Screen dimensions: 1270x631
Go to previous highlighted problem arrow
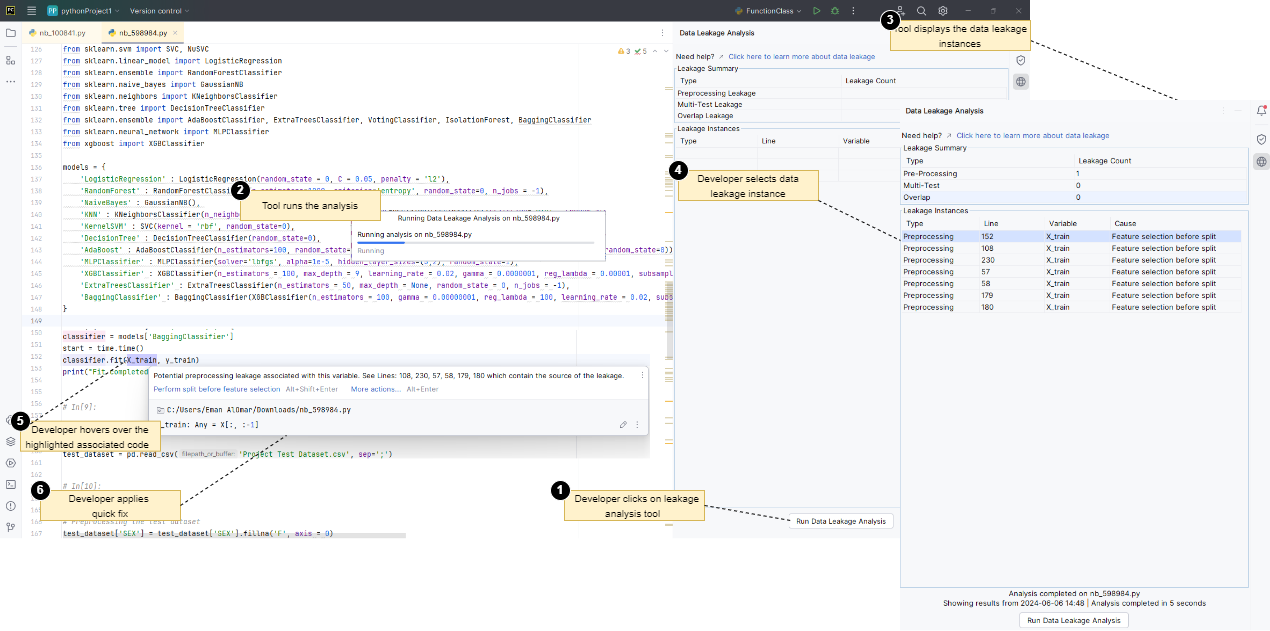click(653, 49)
